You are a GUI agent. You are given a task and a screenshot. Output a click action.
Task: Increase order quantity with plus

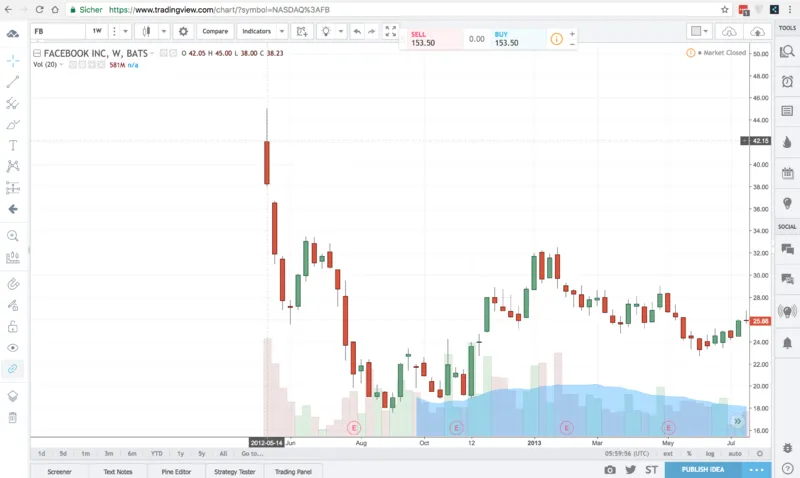pyautogui.click(x=572, y=34)
